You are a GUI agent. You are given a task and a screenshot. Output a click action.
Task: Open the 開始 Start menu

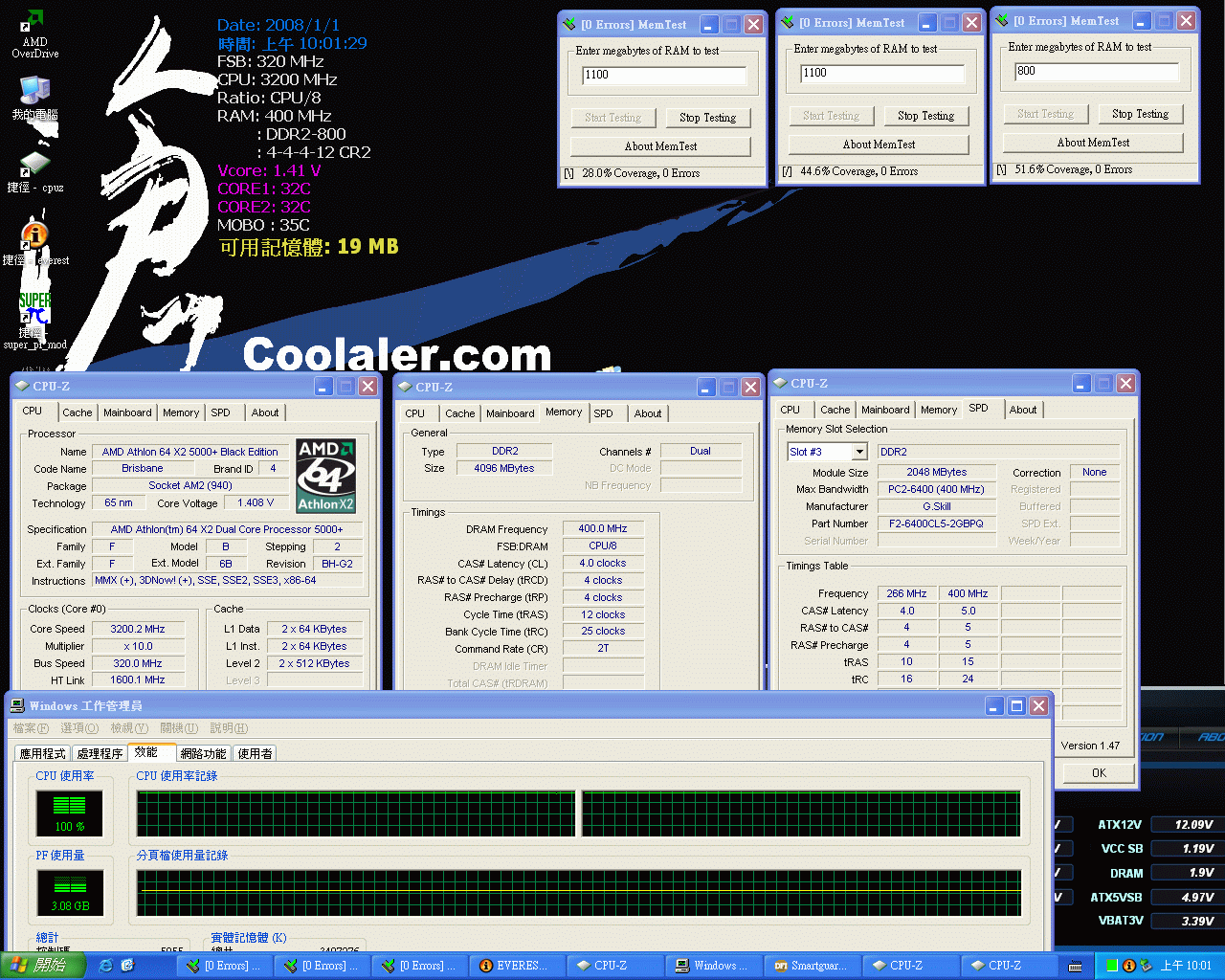(x=42, y=965)
